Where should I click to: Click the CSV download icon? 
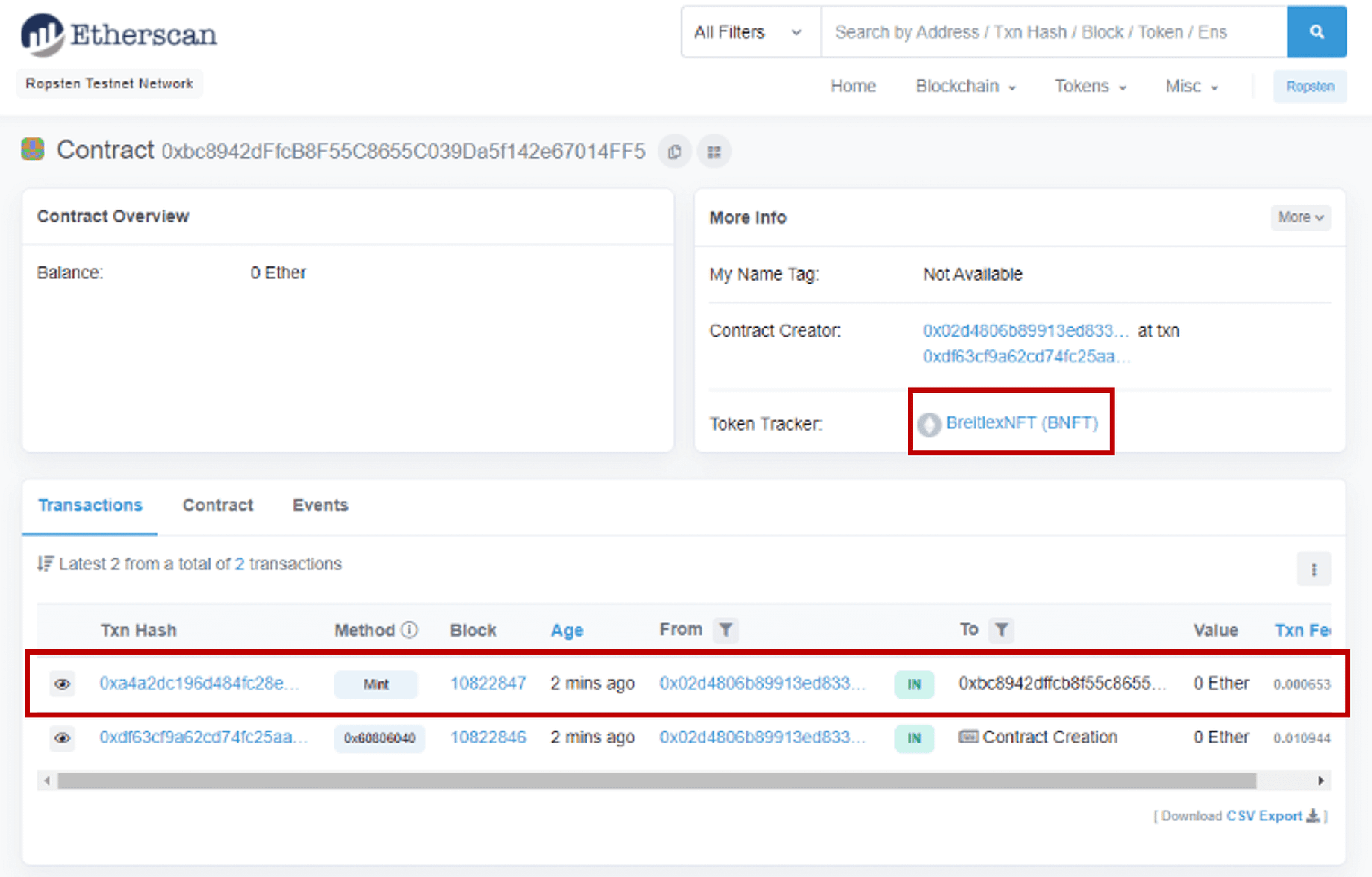tap(1313, 816)
